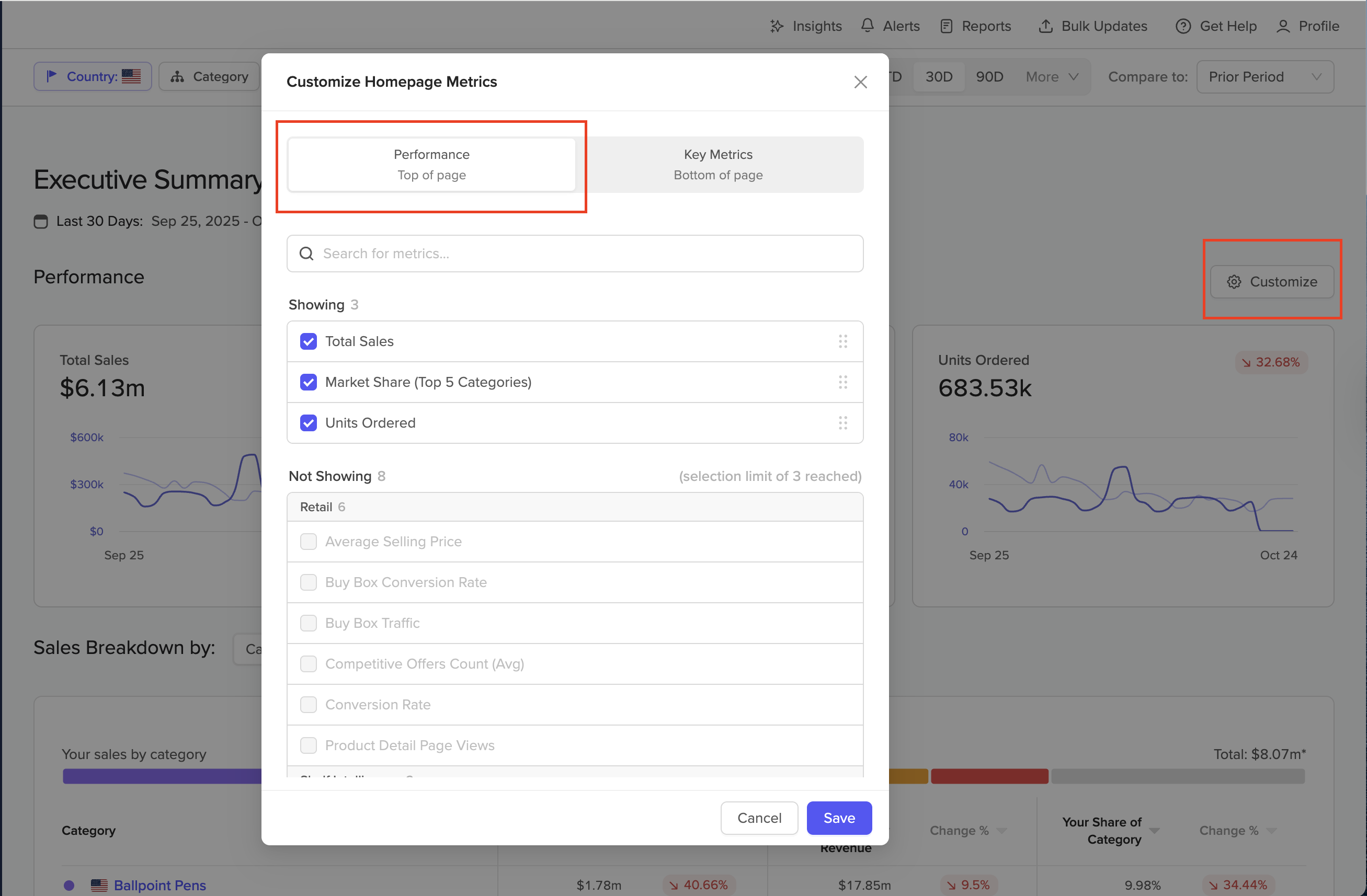Click the Customize button
This screenshot has height=896, width=1367.
[1272, 282]
